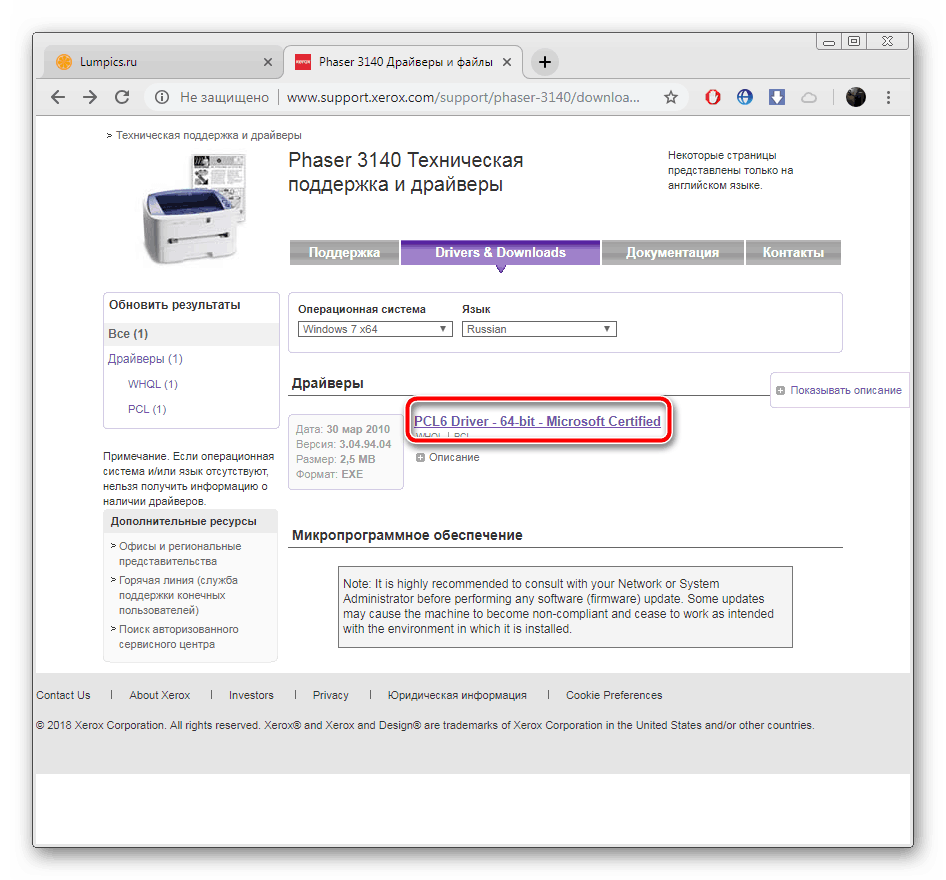Click the red Opera-style extension icon
The height and width of the screenshot is (880, 946).
[x=713, y=97]
